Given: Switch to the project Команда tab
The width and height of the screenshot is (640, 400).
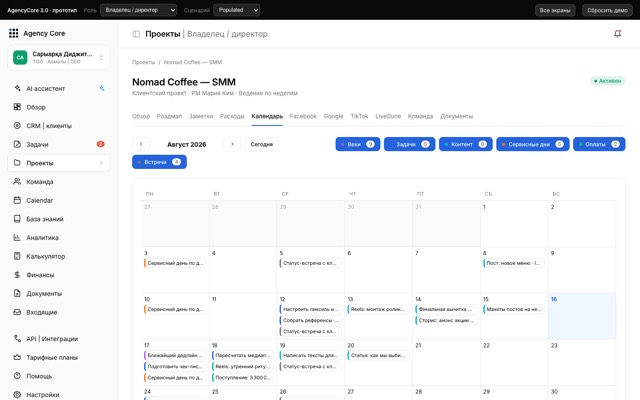Looking at the screenshot, I should pyautogui.click(x=420, y=116).
